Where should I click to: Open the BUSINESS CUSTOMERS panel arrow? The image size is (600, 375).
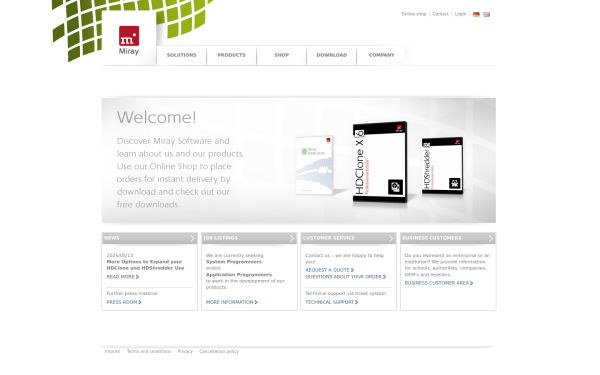(x=491, y=238)
